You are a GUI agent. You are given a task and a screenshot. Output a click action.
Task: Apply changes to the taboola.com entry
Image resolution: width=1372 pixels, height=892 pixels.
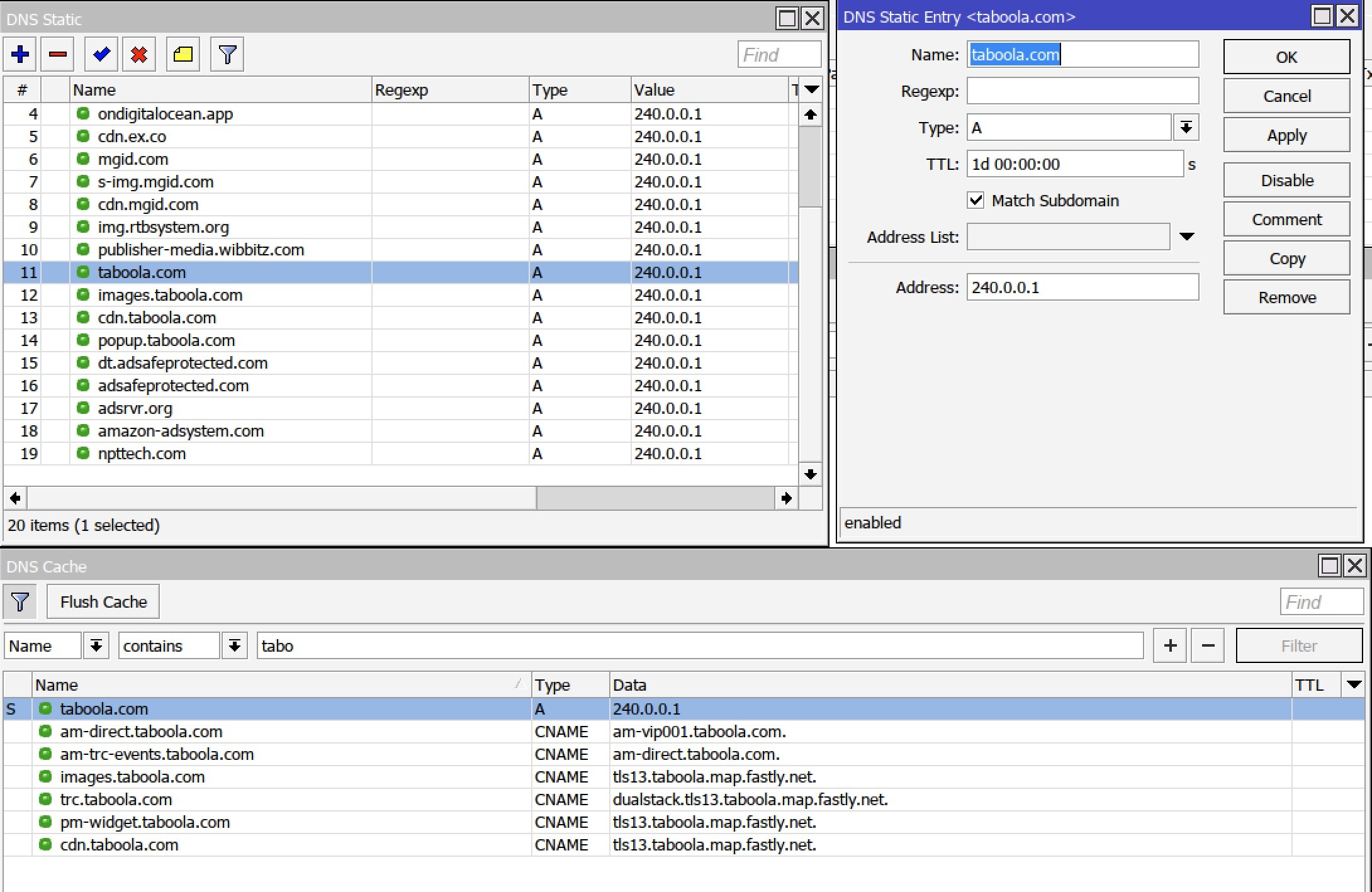(x=1286, y=135)
